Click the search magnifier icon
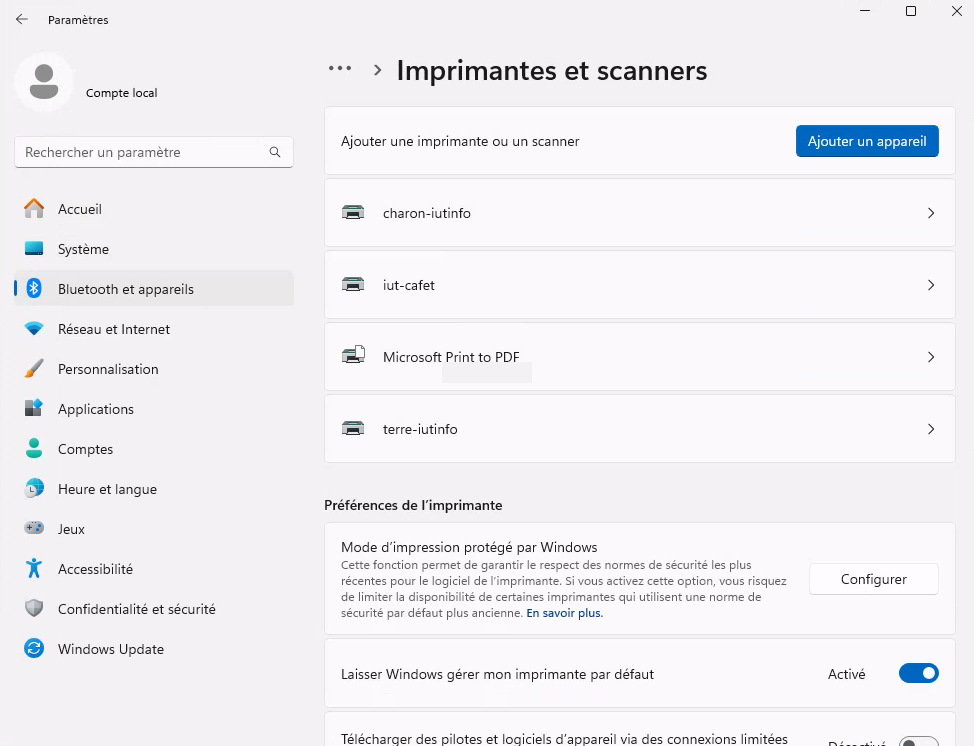Viewport: 974px width, 746px height. (275, 152)
